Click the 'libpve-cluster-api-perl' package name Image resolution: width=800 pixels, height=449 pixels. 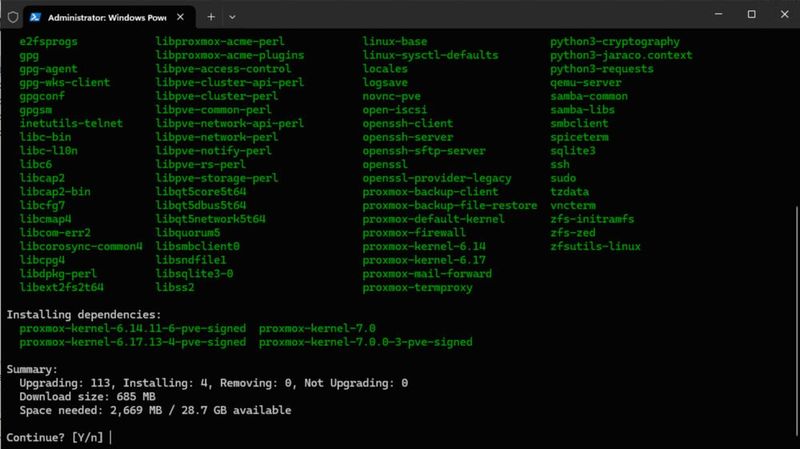230,82
